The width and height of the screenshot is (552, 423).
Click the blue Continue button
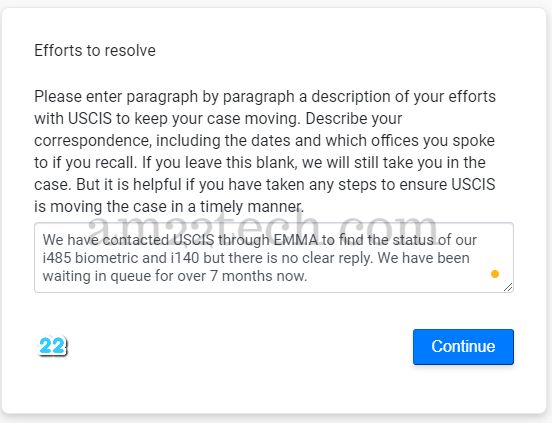(463, 347)
